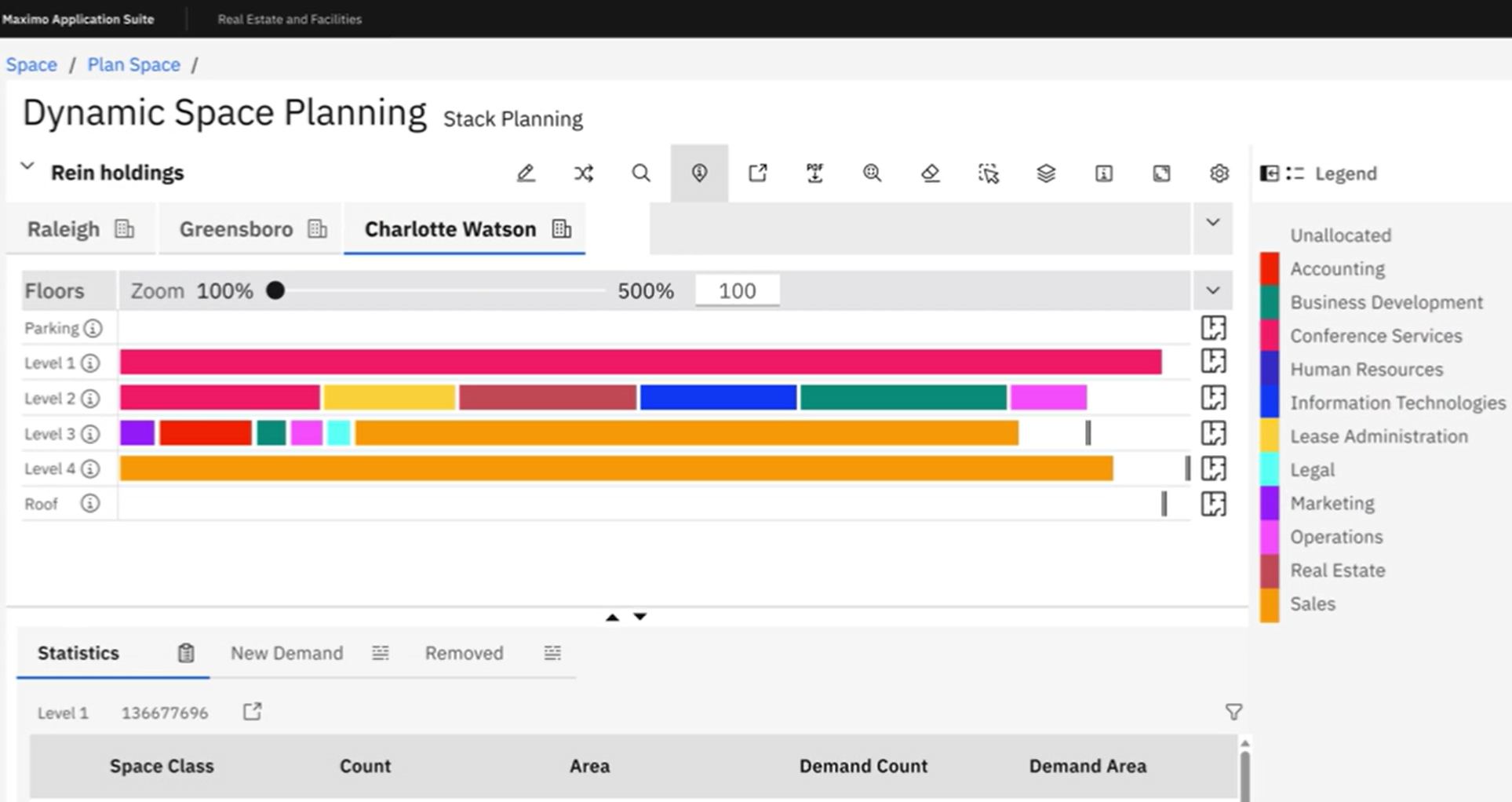Click the magnifier search icon
This screenshot has height=802, width=1512.
coord(641,173)
